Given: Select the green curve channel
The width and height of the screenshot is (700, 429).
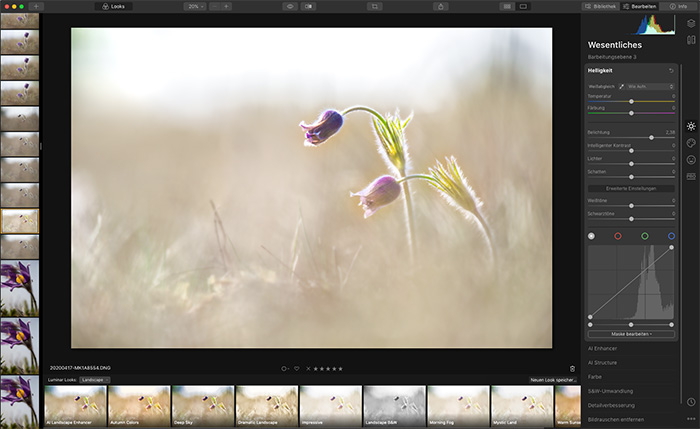Looking at the screenshot, I should pyautogui.click(x=645, y=236).
